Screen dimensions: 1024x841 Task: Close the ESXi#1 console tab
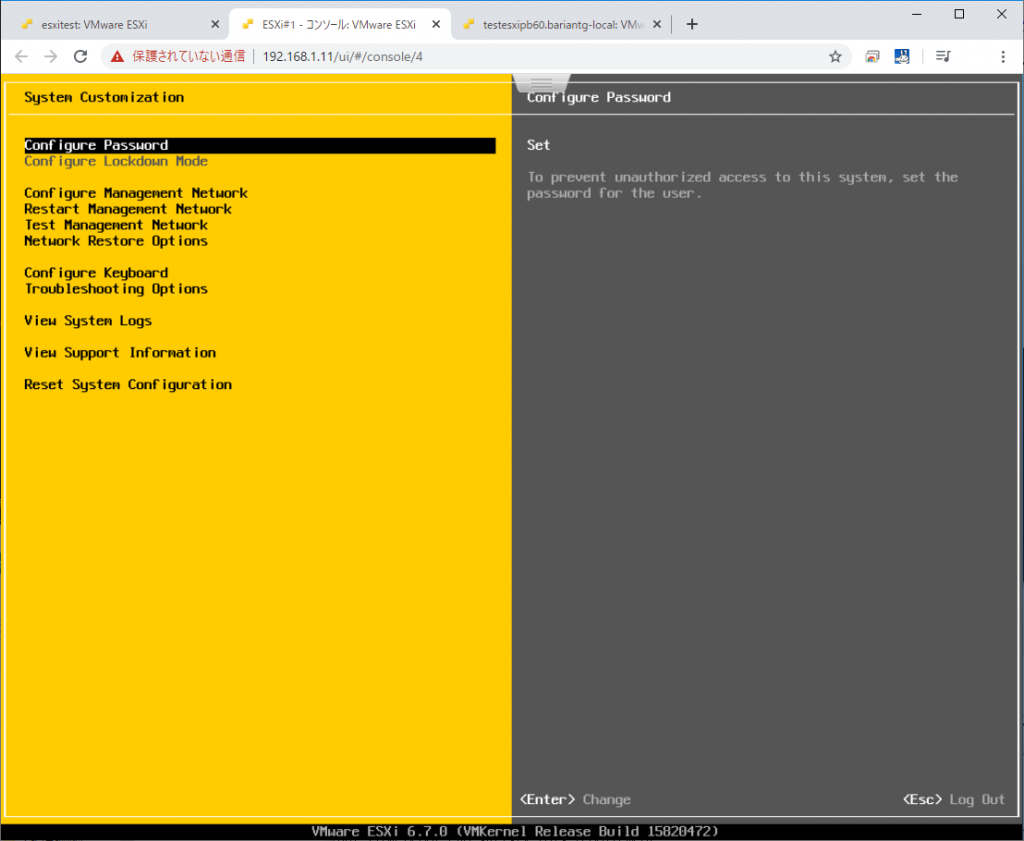tap(436, 25)
